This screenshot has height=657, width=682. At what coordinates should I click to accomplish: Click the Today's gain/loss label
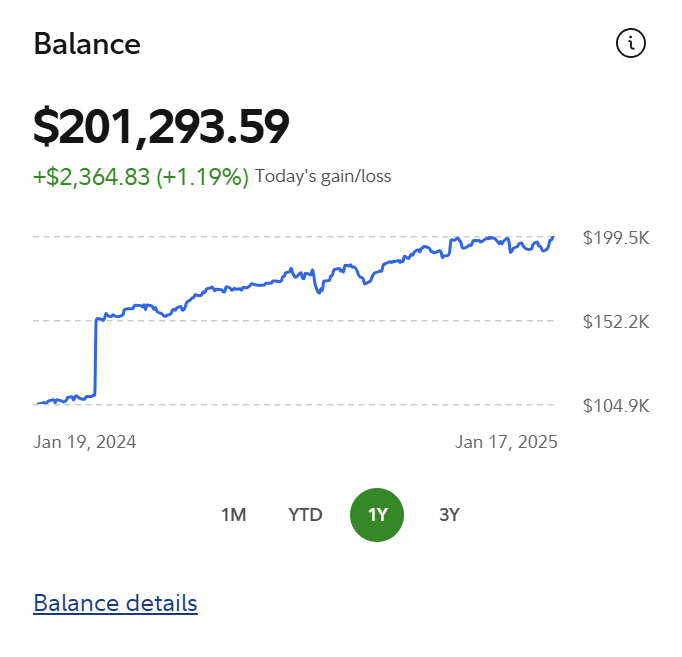[x=323, y=177]
